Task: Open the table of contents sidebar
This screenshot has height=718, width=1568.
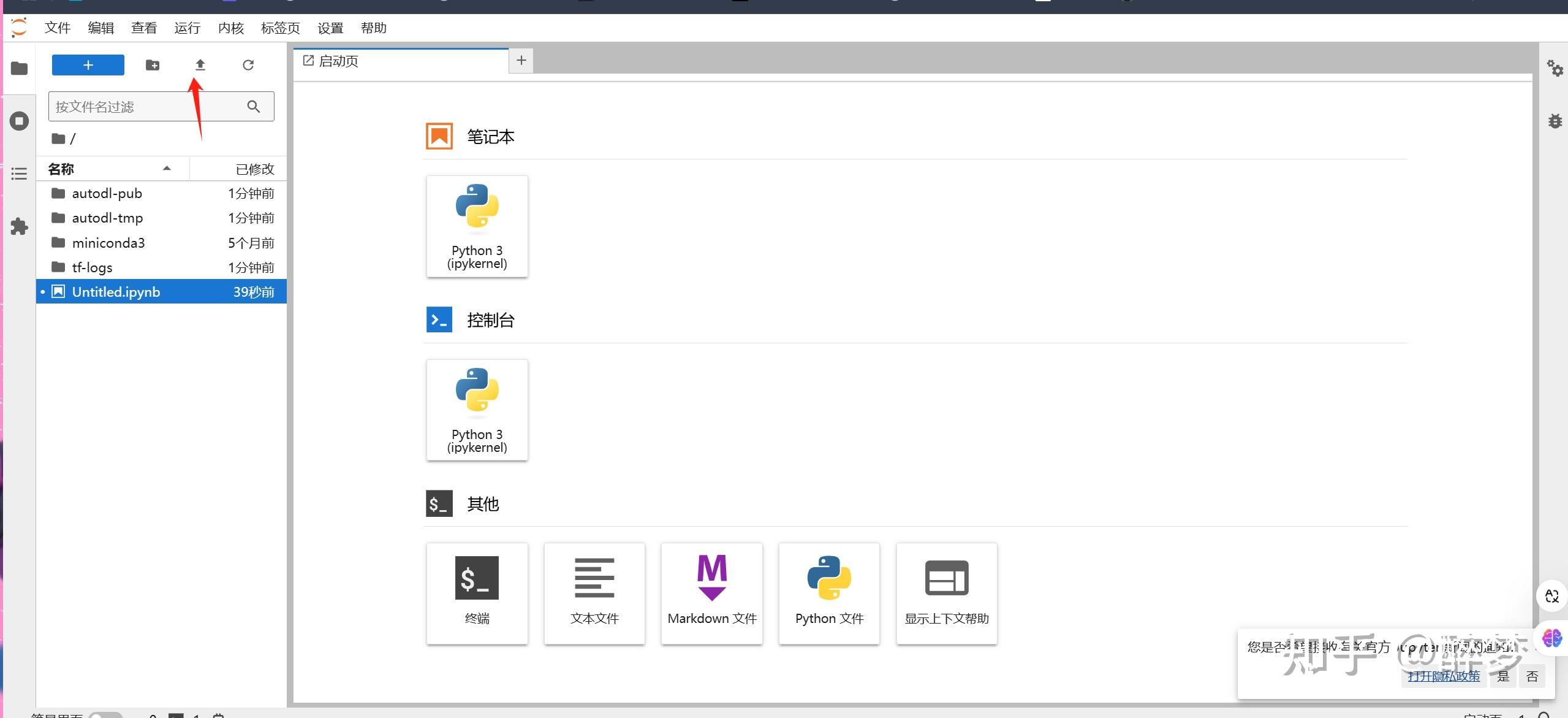Action: (x=19, y=174)
